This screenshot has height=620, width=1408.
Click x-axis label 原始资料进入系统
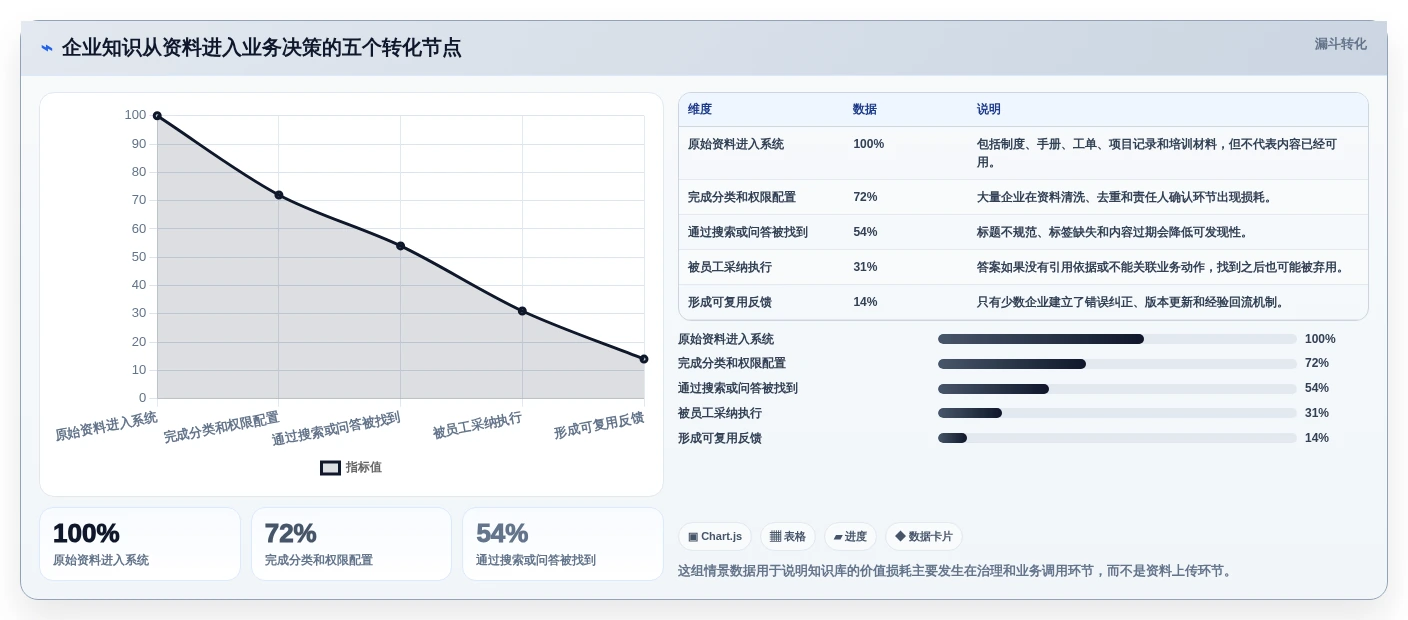pos(106,426)
